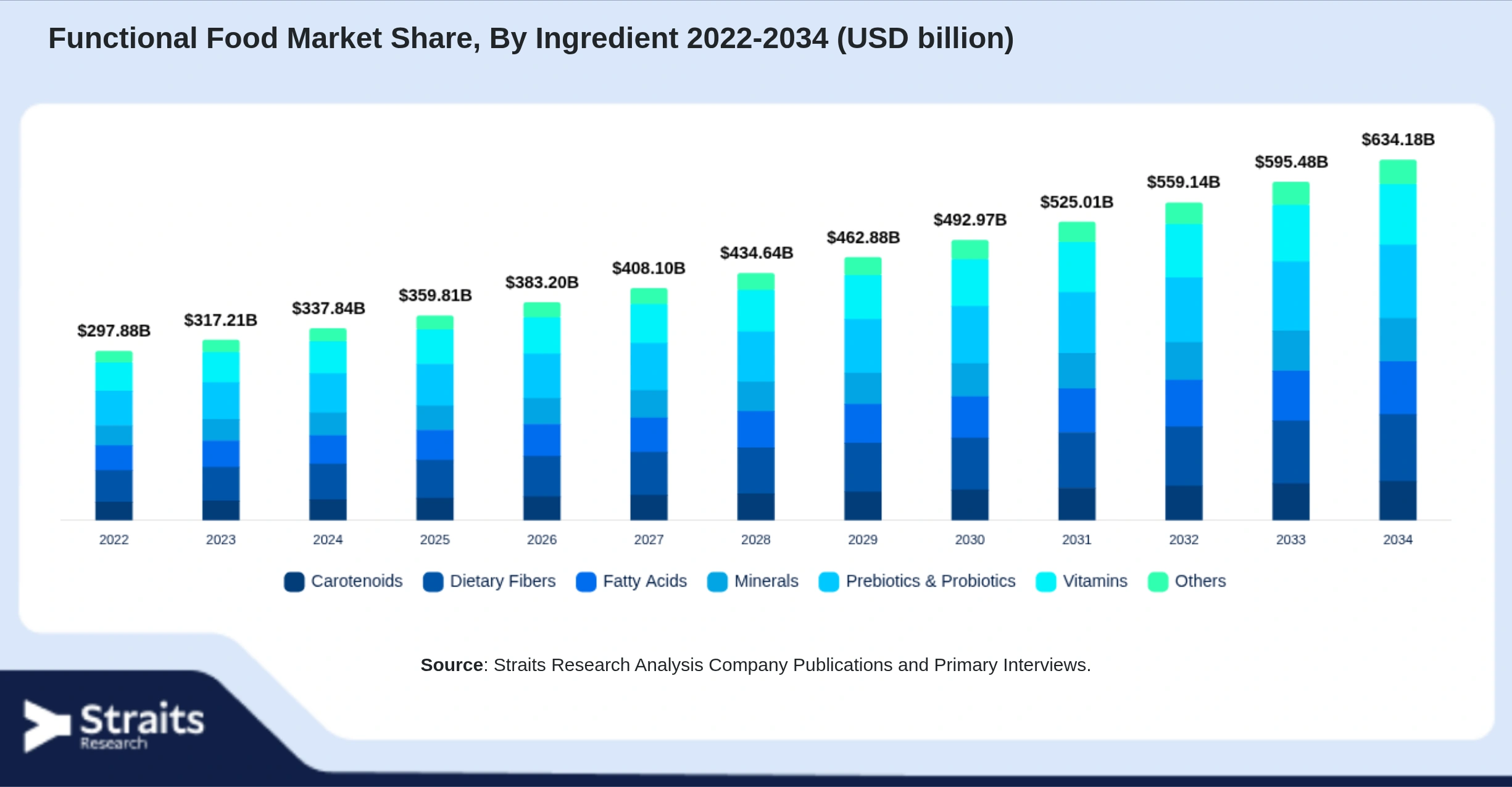Image resolution: width=1512 pixels, height=787 pixels.
Task: Click the 2022 axis label
Action: (x=114, y=540)
